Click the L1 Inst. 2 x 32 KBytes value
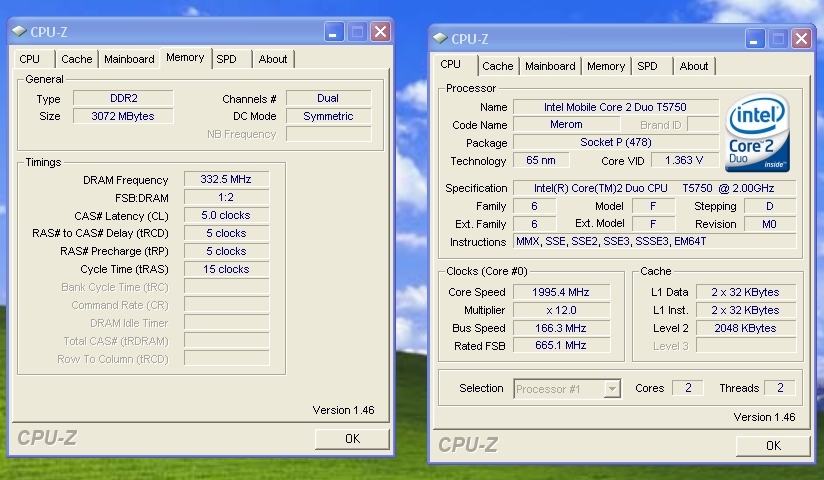Image resolution: width=824 pixels, height=480 pixels. pyautogui.click(x=746, y=310)
